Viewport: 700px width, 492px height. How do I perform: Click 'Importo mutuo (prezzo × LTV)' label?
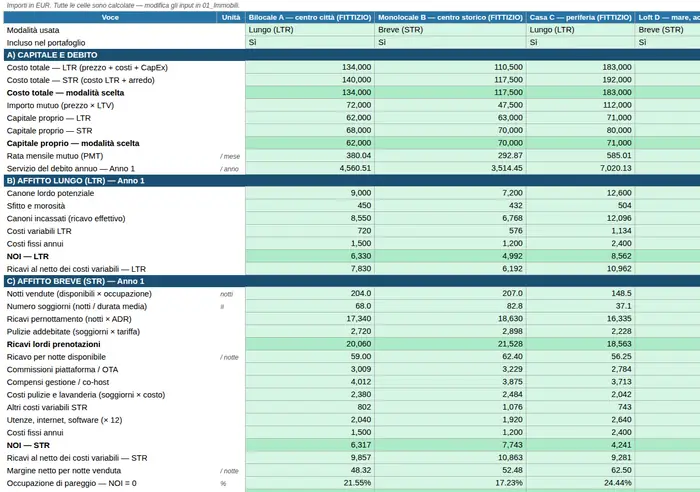click(60, 105)
